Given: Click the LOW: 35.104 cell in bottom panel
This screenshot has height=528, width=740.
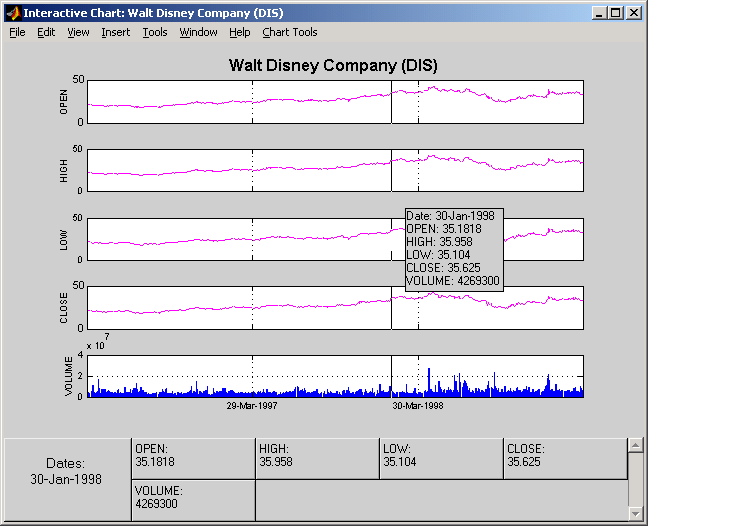Looking at the screenshot, I should coord(441,459).
